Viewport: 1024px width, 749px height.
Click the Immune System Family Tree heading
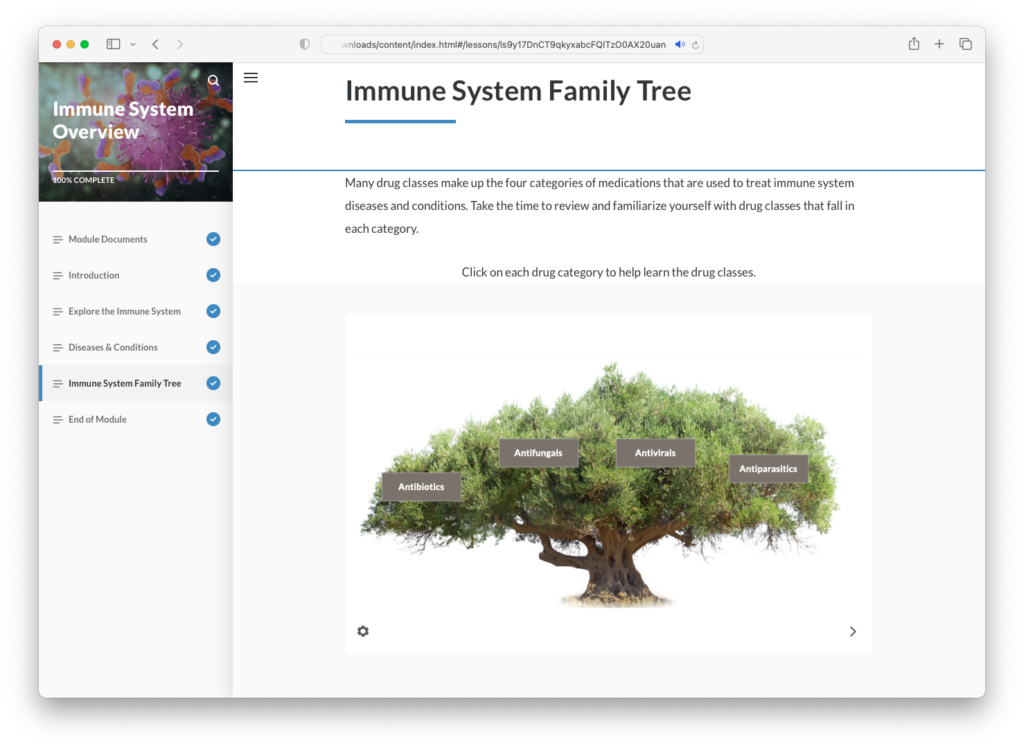518,91
